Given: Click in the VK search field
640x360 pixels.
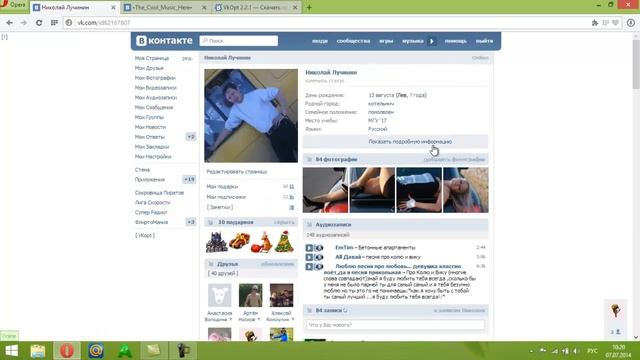Looking at the screenshot, I should tap(239, 41).
